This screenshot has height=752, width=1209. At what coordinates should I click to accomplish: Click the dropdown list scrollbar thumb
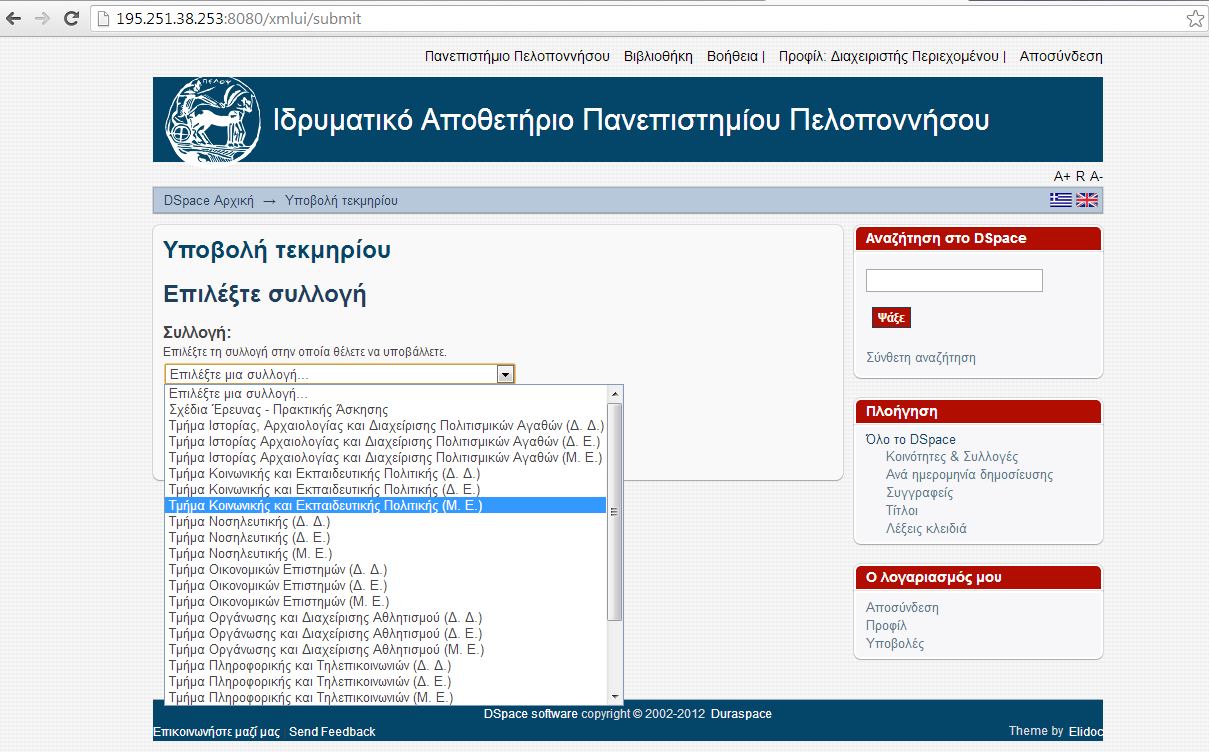[x=615, y=511]
